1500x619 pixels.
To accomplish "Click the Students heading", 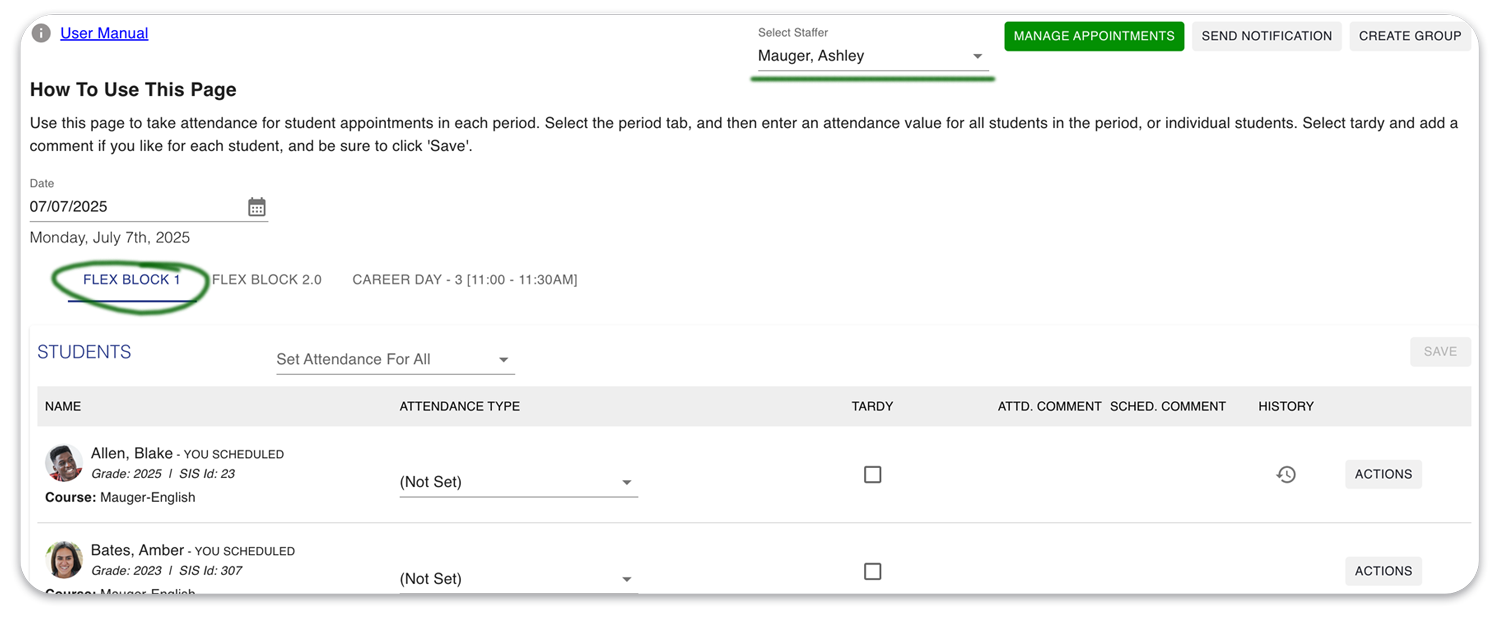I will pyautogui.click(x=84, y=352).
